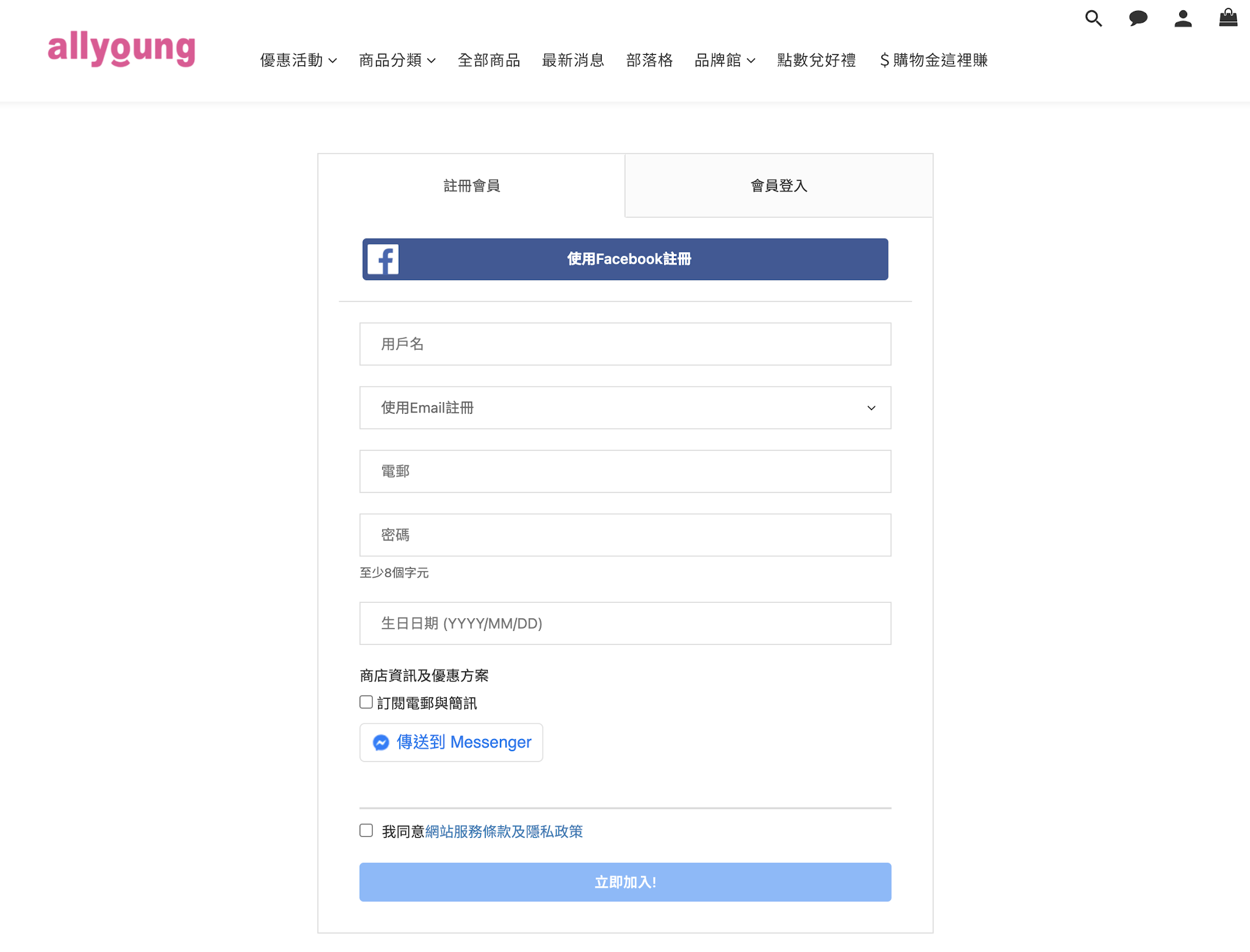Select the 註冊會員 tab

coord(471,186)
